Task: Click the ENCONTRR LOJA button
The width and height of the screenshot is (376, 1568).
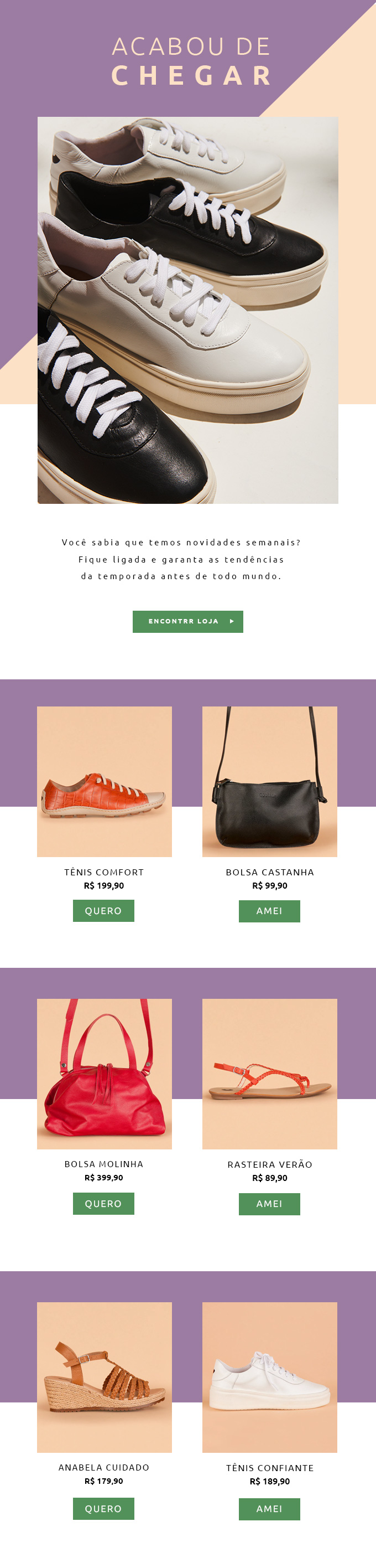Action: point(187,621)
